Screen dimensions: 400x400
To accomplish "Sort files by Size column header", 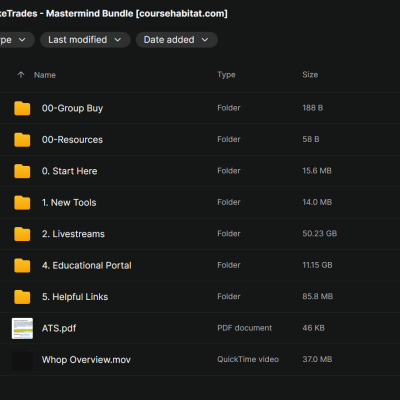I will pos(310,75).
